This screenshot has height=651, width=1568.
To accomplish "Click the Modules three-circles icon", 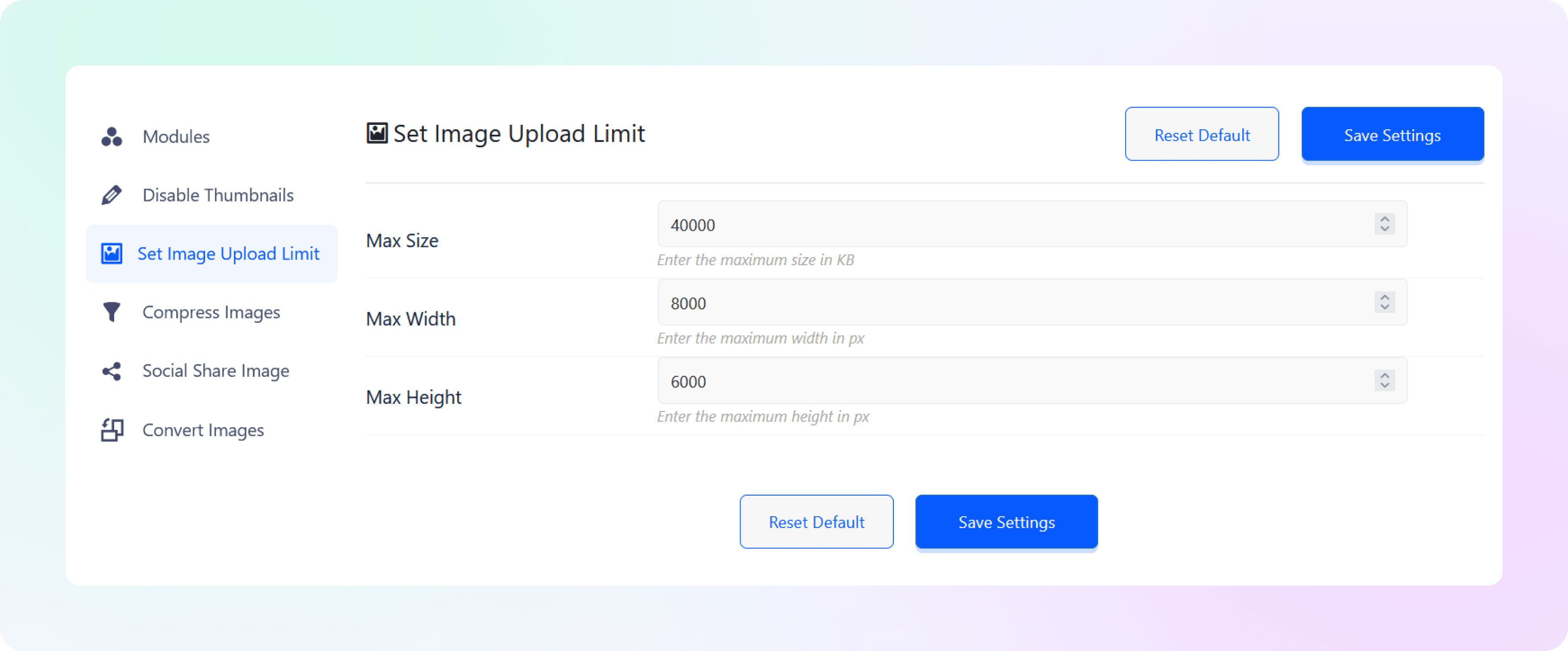I will [112, 137].
